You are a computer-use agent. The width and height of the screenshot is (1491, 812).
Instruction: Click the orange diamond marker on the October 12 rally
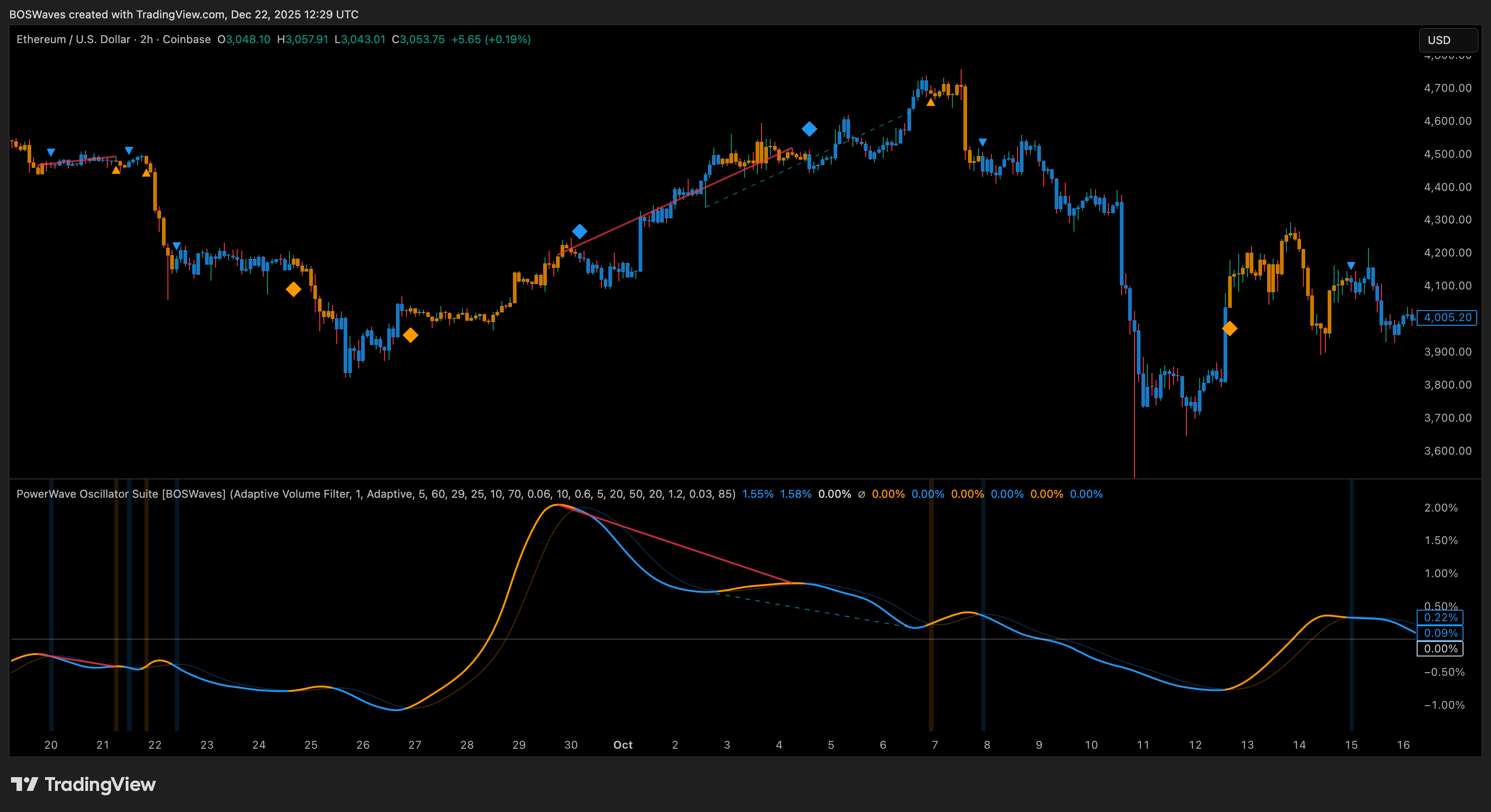tap(1230, 329)
